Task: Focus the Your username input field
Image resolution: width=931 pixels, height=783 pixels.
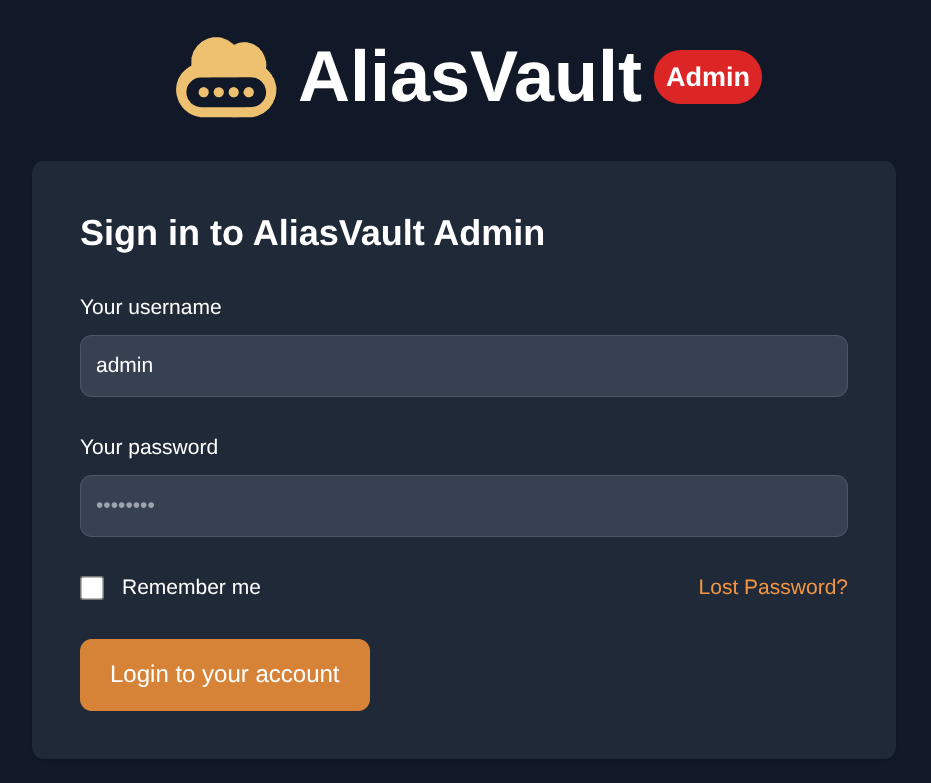Action: coord(464,366)
